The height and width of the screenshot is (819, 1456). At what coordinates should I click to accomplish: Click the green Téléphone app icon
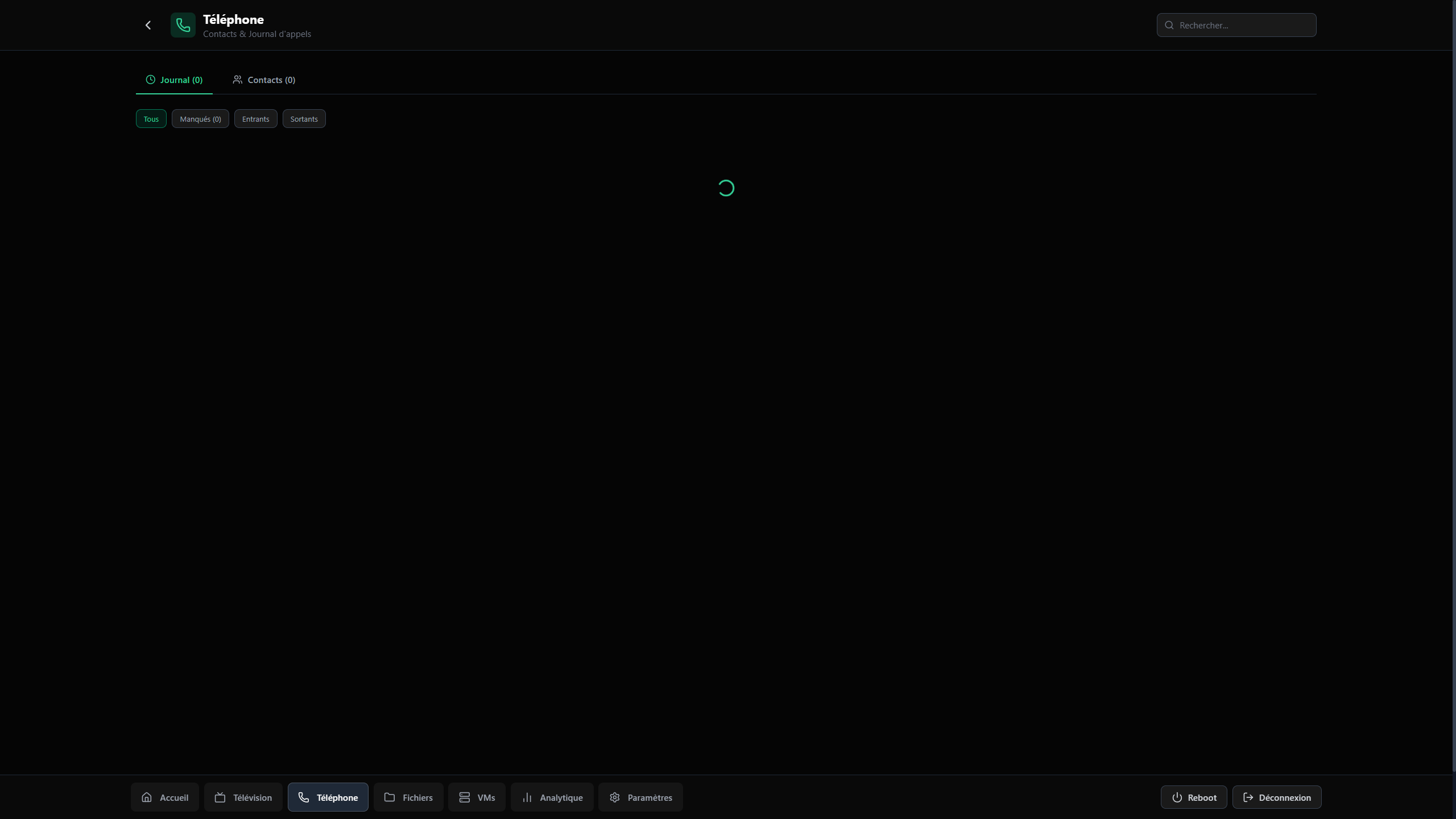click(x=183, y=25)
